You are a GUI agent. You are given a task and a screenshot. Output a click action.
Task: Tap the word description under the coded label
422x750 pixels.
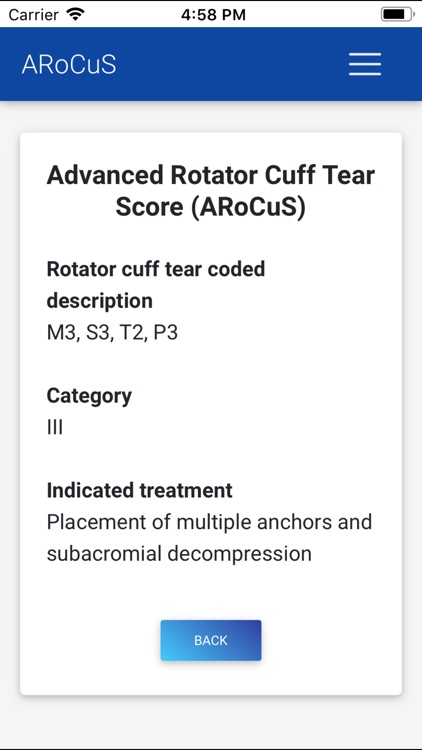[100, 301]
